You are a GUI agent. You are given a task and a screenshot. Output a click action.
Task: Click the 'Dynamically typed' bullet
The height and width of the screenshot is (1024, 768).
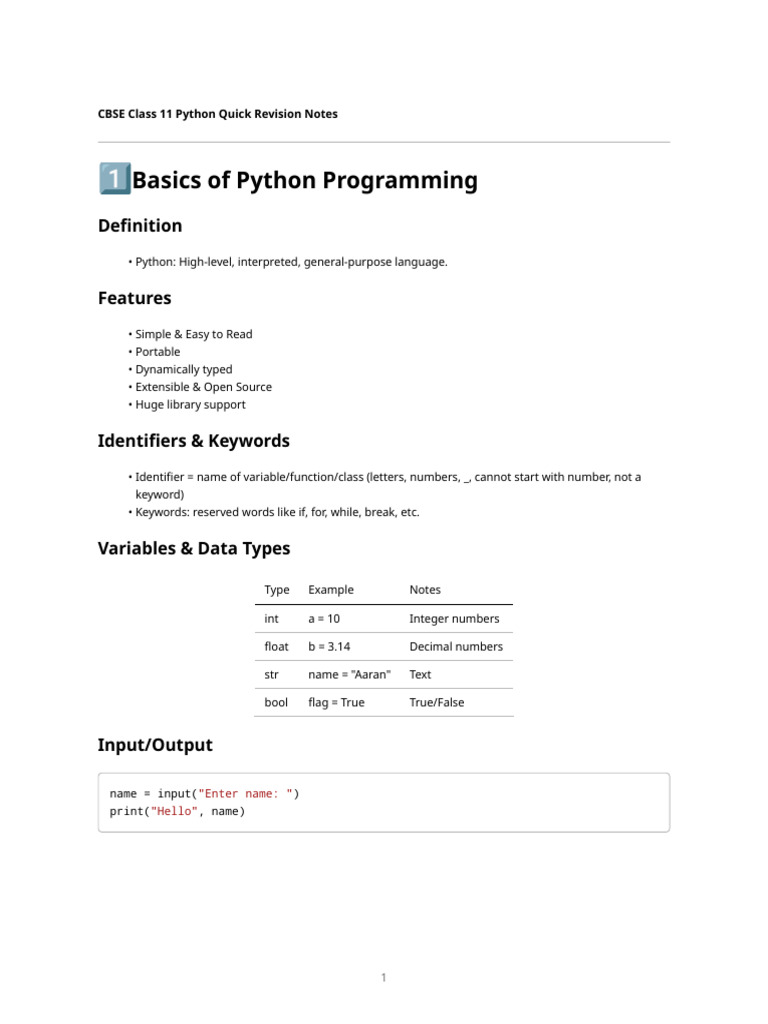(184, 370)
